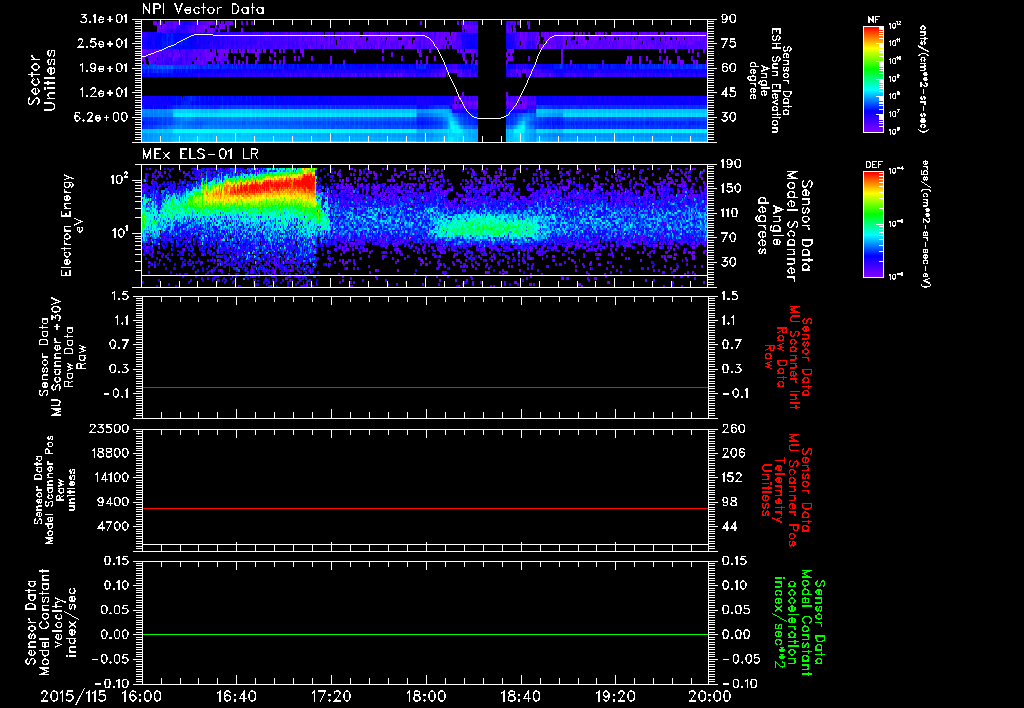The width and height of the screenshot is (1024, 708).
Task: Click the 2015/115 date label
Action: [x=73, y=696]
